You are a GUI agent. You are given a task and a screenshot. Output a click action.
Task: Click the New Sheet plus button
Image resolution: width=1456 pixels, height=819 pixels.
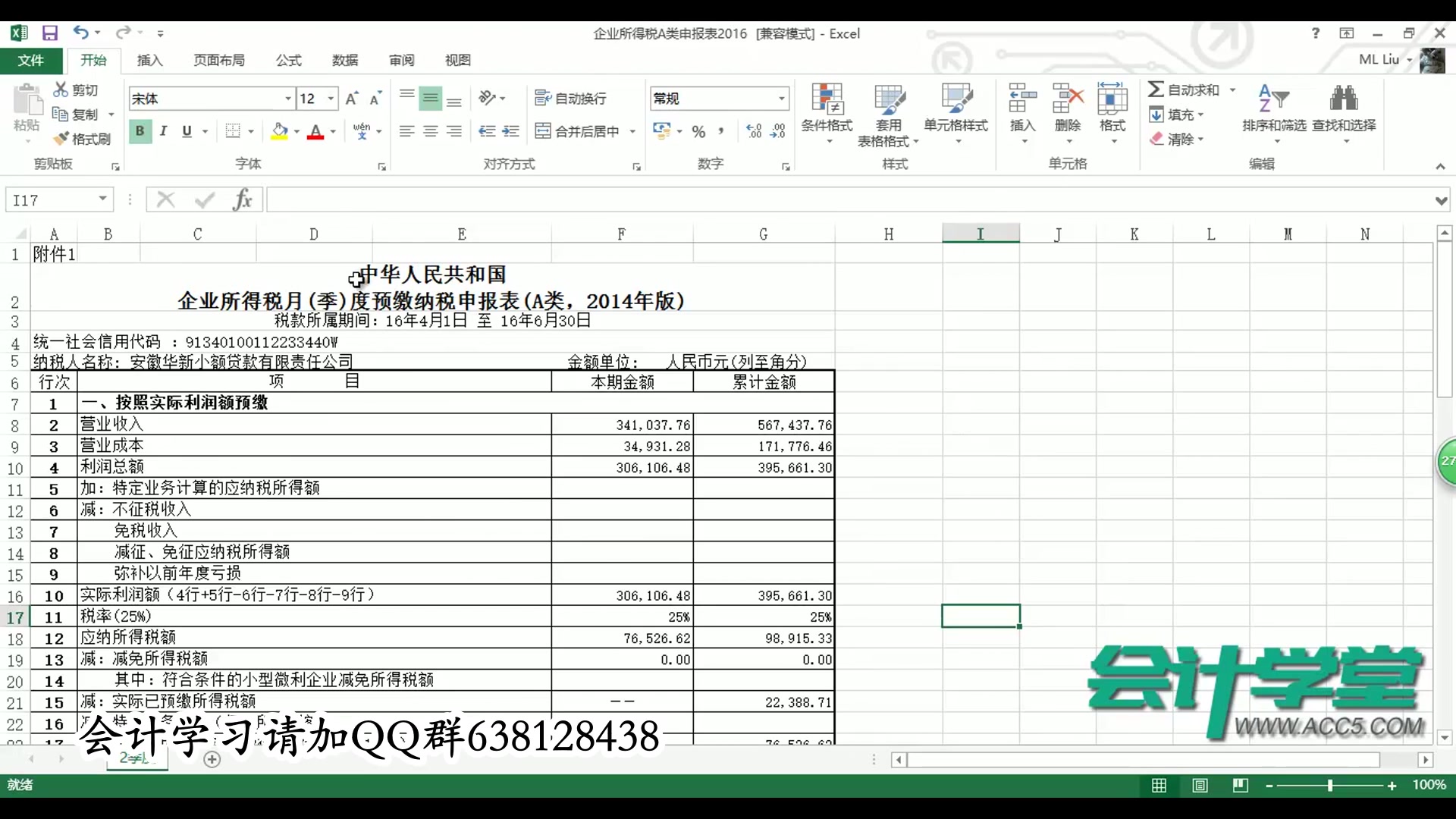[x=212, y=760]
